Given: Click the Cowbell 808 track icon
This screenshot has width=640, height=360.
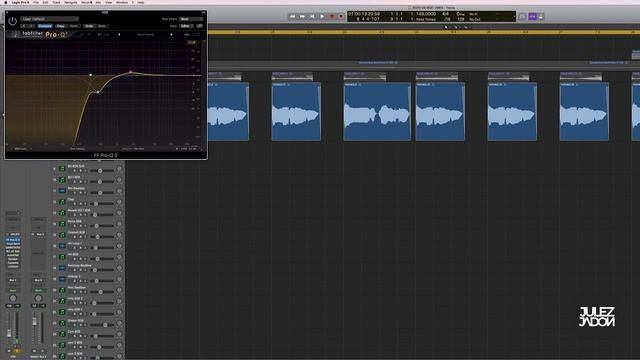Looking at the screenshot, I should coord(62,235).
